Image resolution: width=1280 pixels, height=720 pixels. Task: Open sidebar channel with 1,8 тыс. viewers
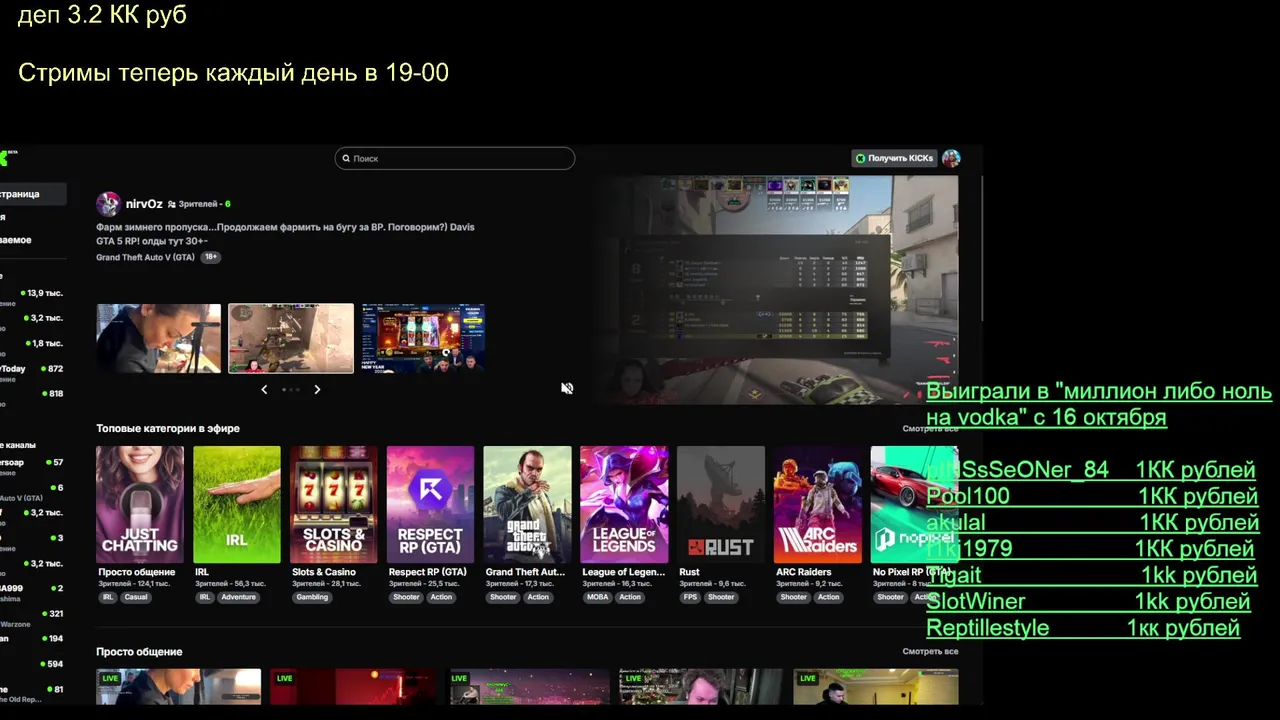point(32,344)
